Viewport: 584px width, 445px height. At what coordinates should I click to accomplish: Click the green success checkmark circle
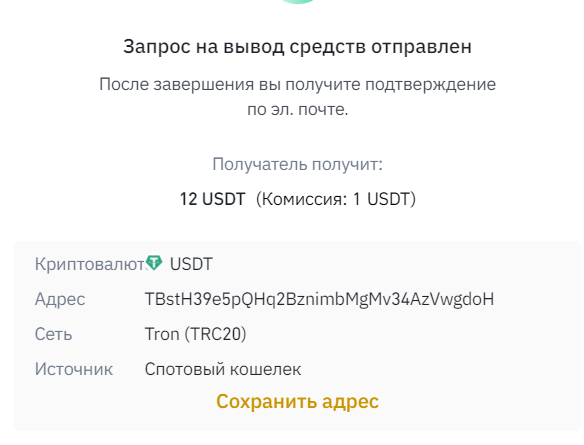coord(297,1)
